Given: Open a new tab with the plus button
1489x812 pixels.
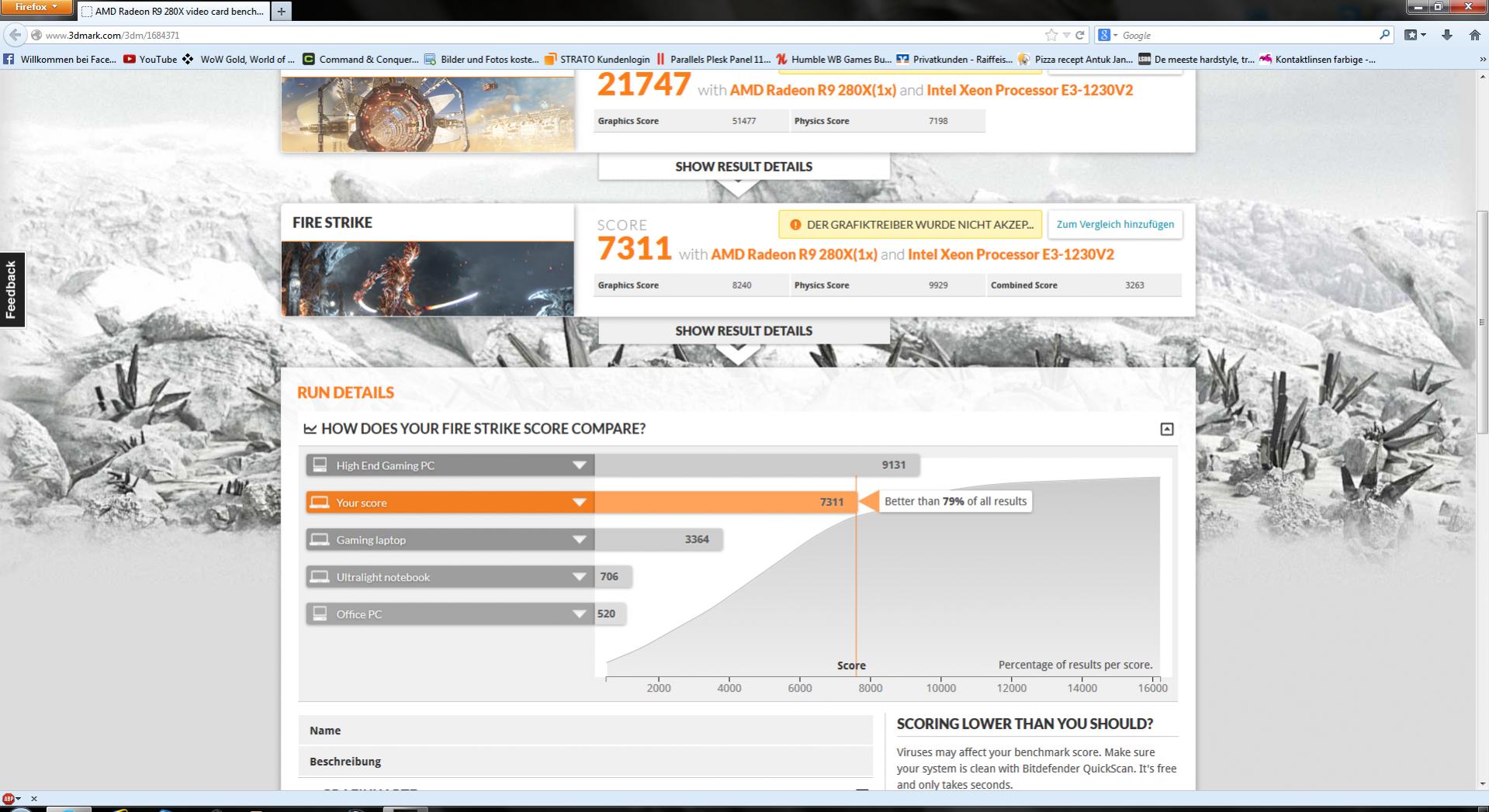Looking at the screenshot, I should [281, 11].
